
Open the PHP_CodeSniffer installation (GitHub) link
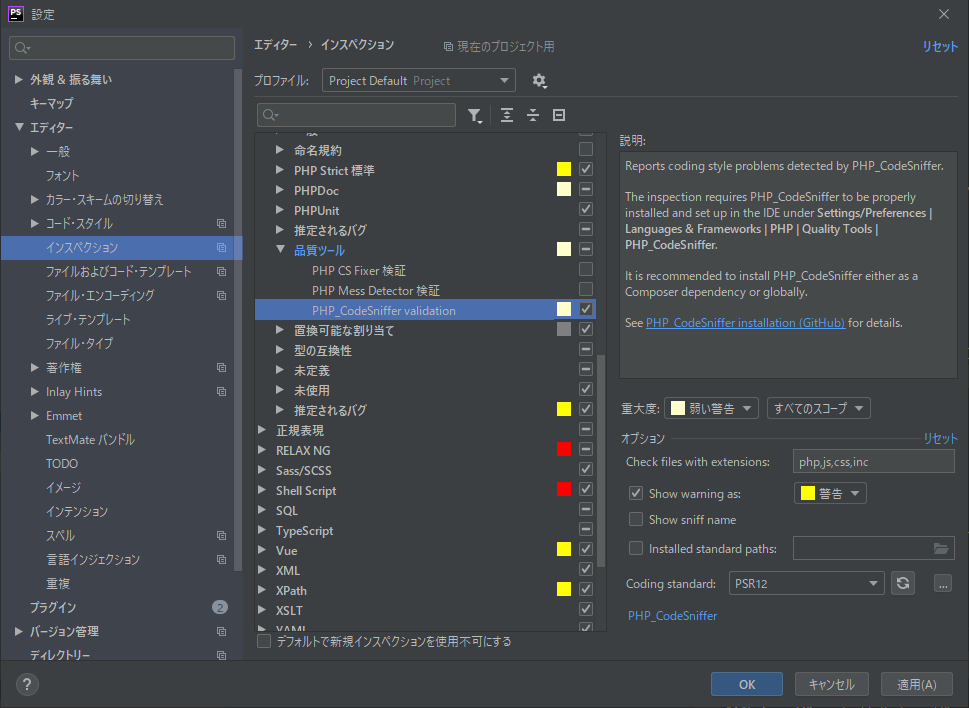tap(745, 322)
